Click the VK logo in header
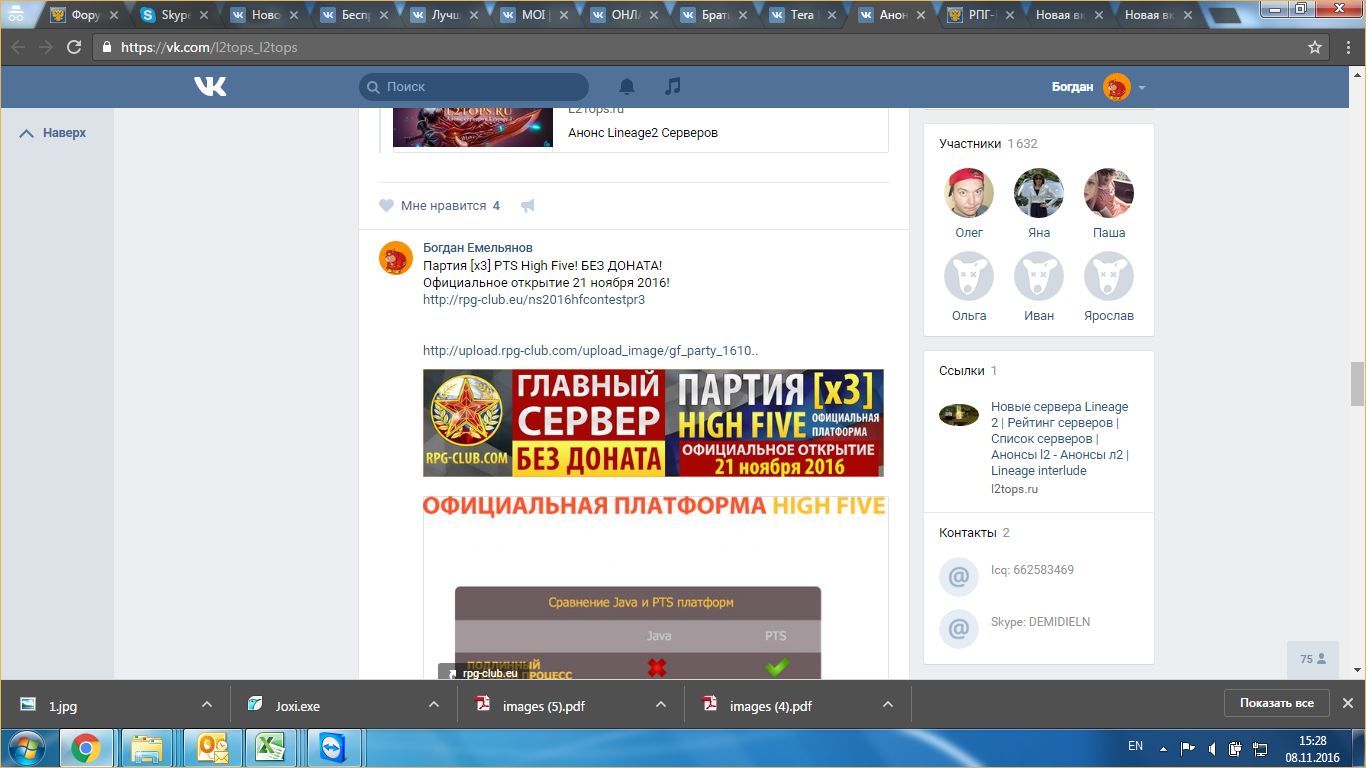 [210, 87]
